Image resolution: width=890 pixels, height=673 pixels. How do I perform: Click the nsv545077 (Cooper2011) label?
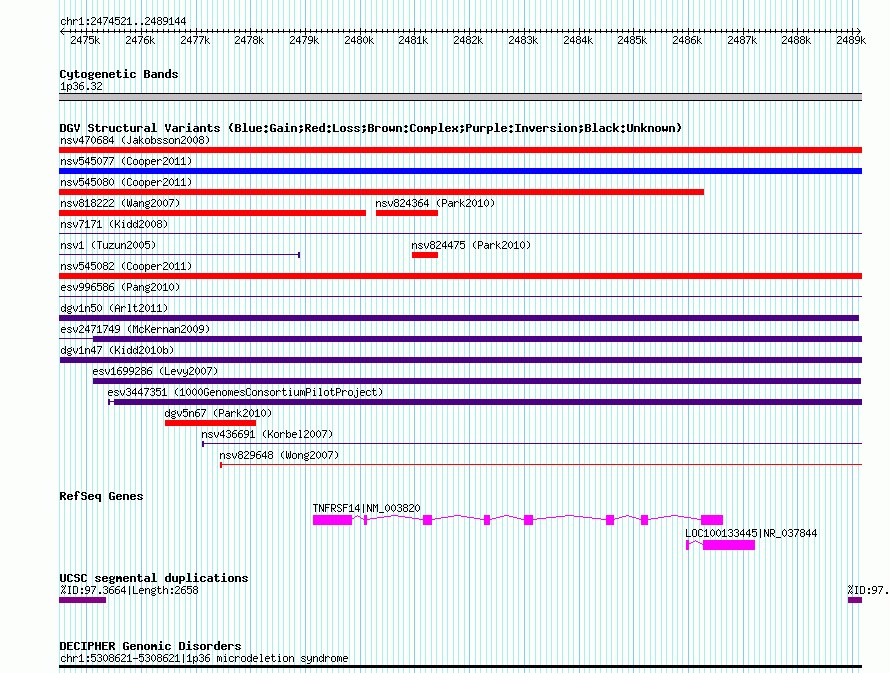[126, 161]
